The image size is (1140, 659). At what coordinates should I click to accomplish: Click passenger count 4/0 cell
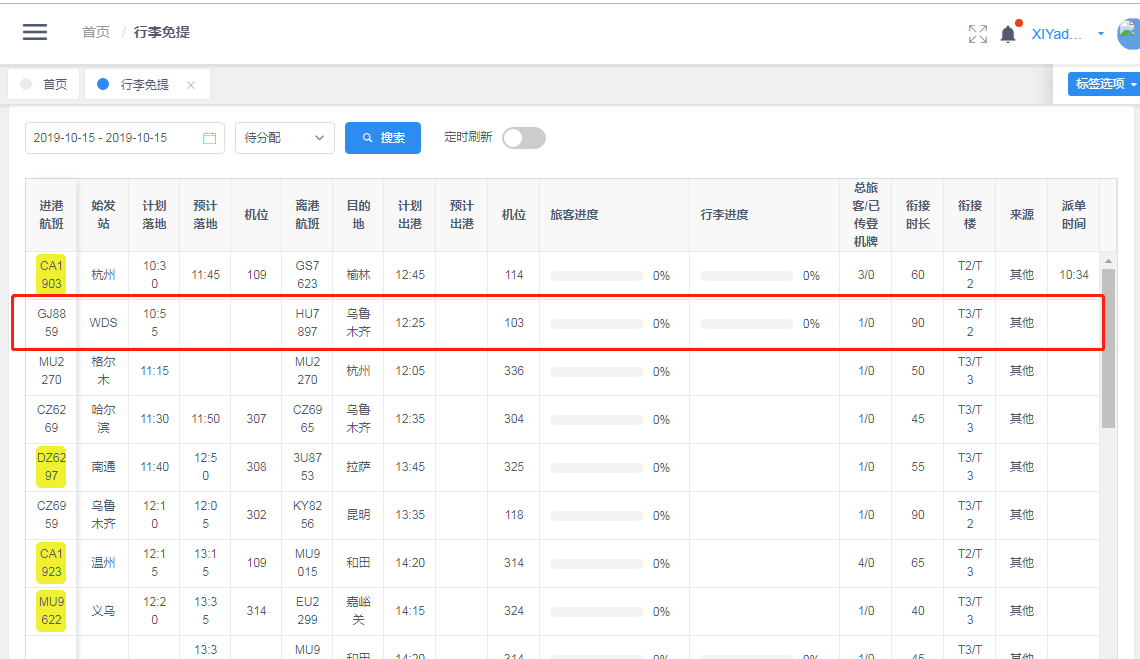pos(866,563)
